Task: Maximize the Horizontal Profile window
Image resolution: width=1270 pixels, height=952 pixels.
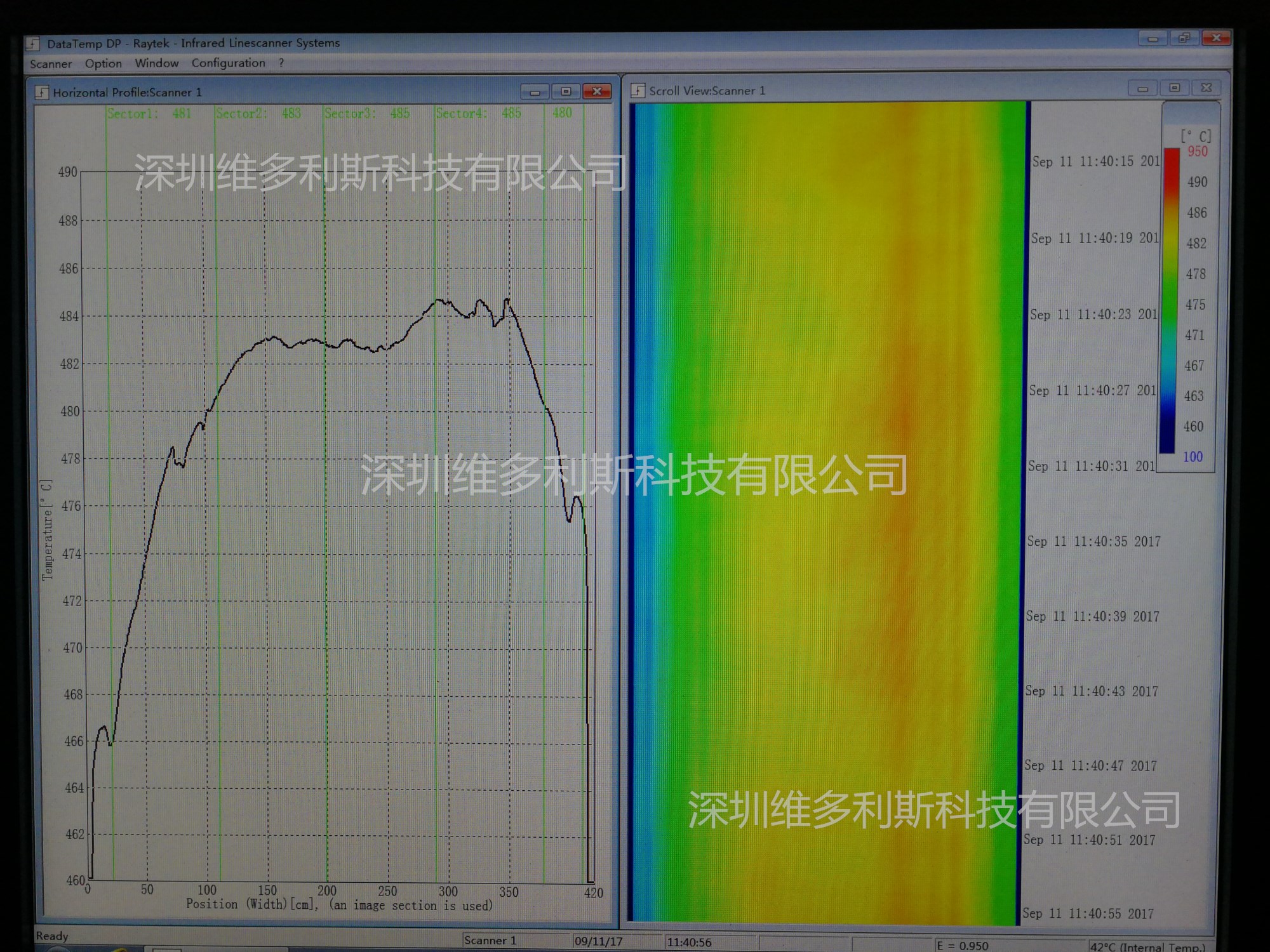Action: point(566,92)
